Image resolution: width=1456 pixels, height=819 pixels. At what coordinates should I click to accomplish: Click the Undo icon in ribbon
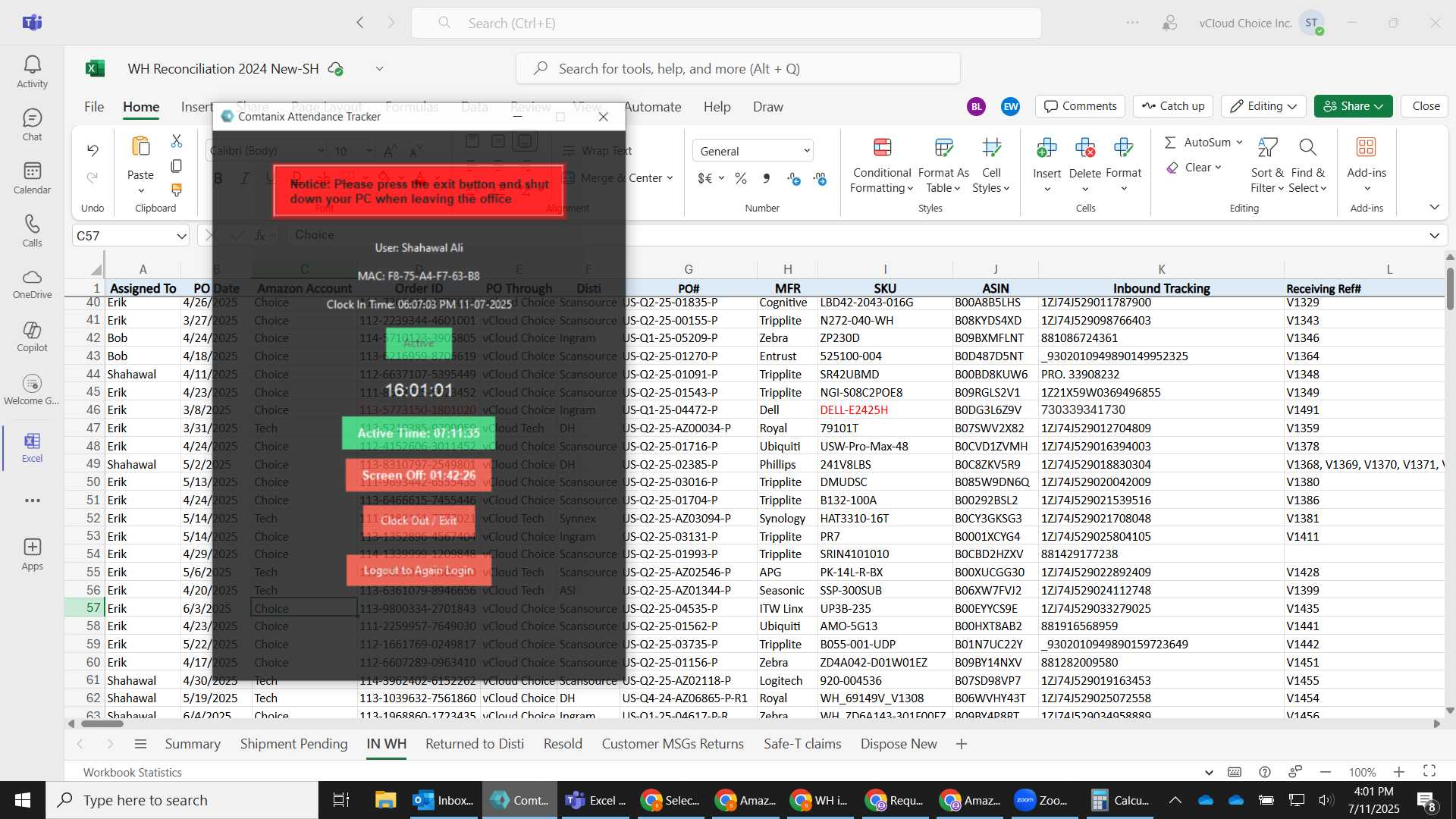point(93,150)
